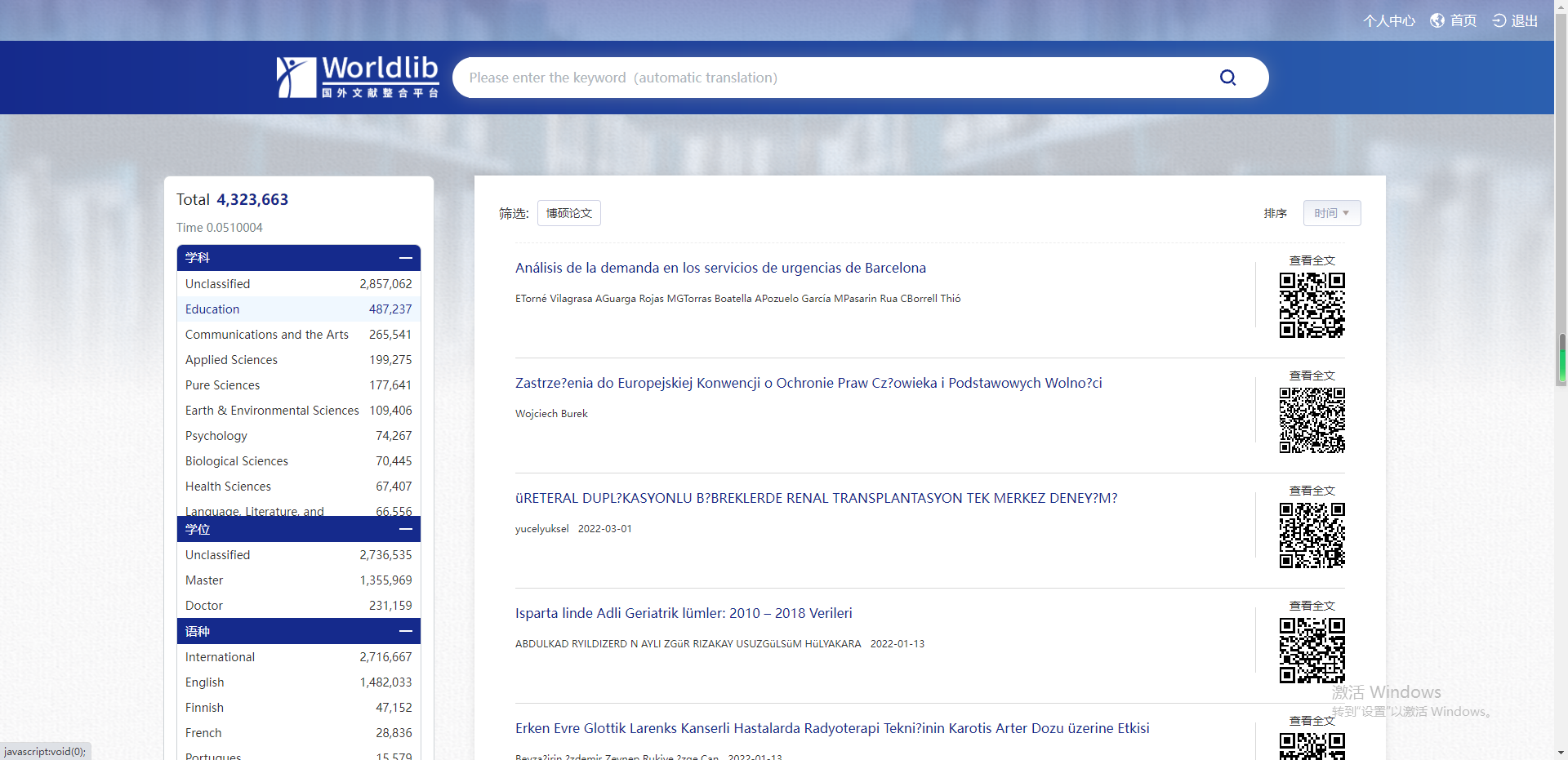Screen dimensions: 1568x760
Task: Click the 退出 logout icon
Action: [x=1499, y=20]
